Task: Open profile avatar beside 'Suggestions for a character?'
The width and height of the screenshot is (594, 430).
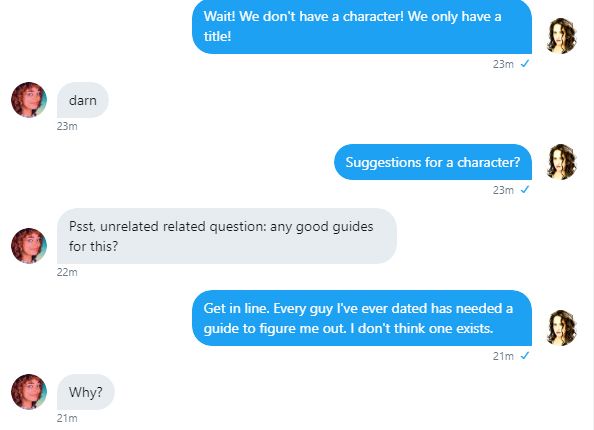Action: (x=561, y=162)
